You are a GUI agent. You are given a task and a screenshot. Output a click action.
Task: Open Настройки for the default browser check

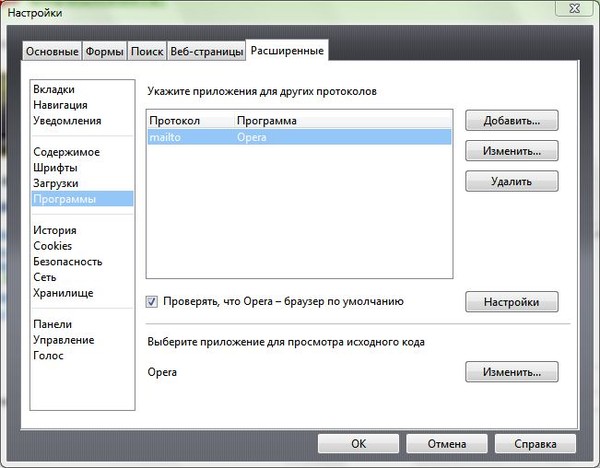512,302
